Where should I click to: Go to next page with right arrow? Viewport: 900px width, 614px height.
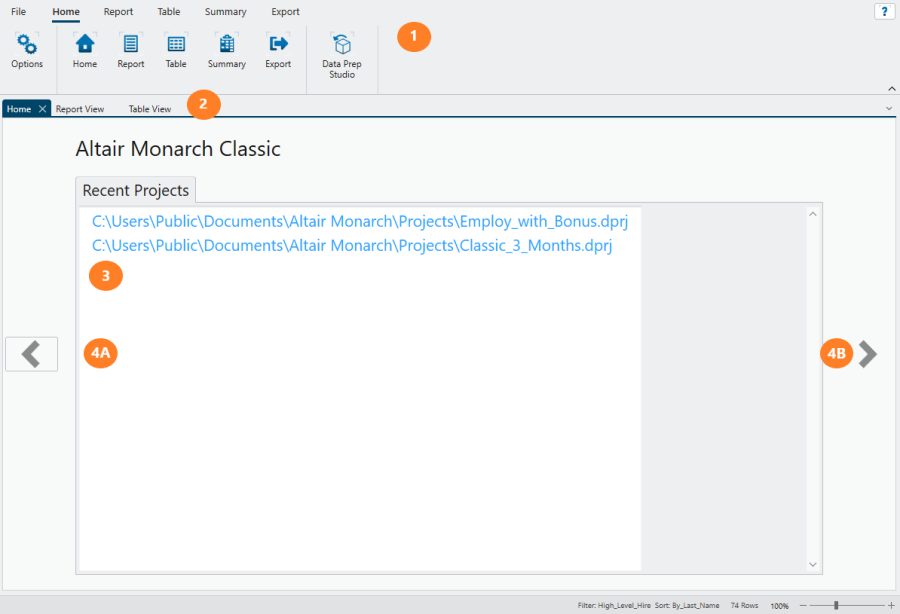tap(867, 354)
